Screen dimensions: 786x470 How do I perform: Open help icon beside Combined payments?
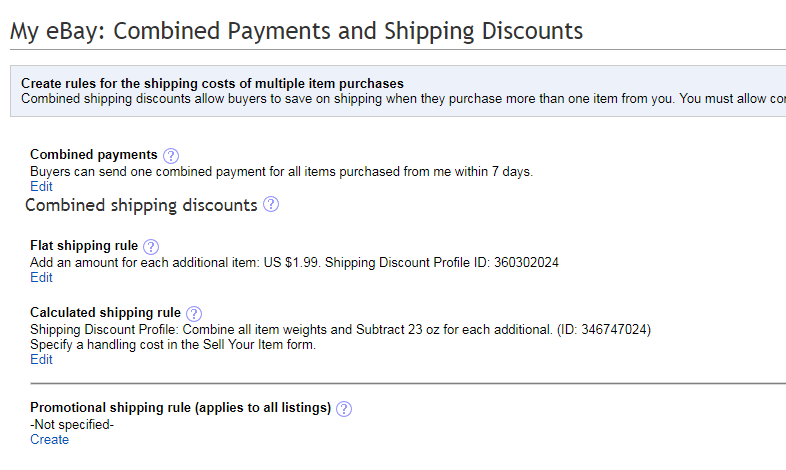point(171,156)
